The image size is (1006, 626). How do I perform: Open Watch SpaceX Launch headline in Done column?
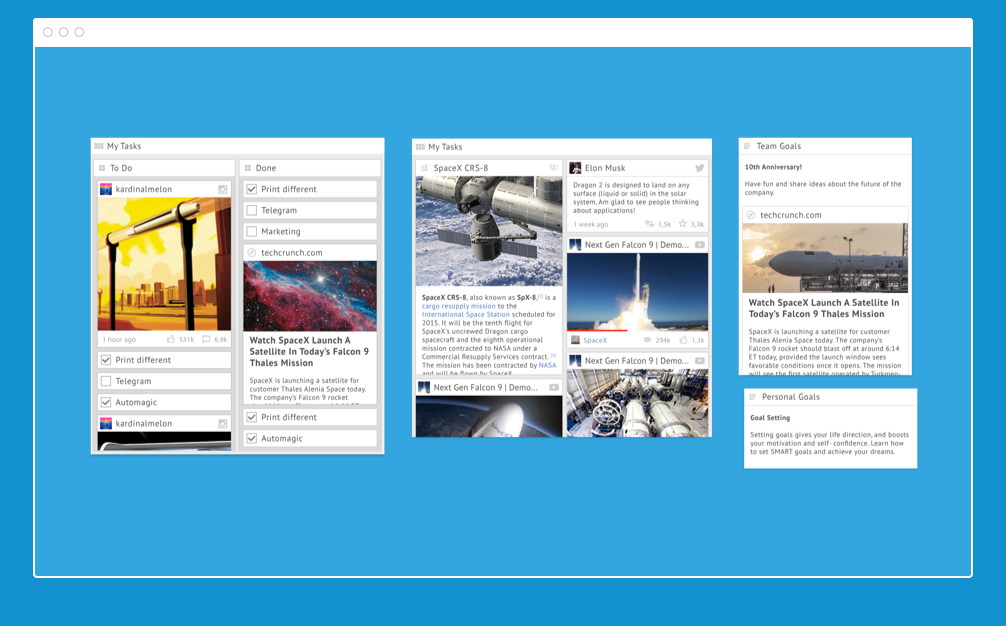pos(309,351)
